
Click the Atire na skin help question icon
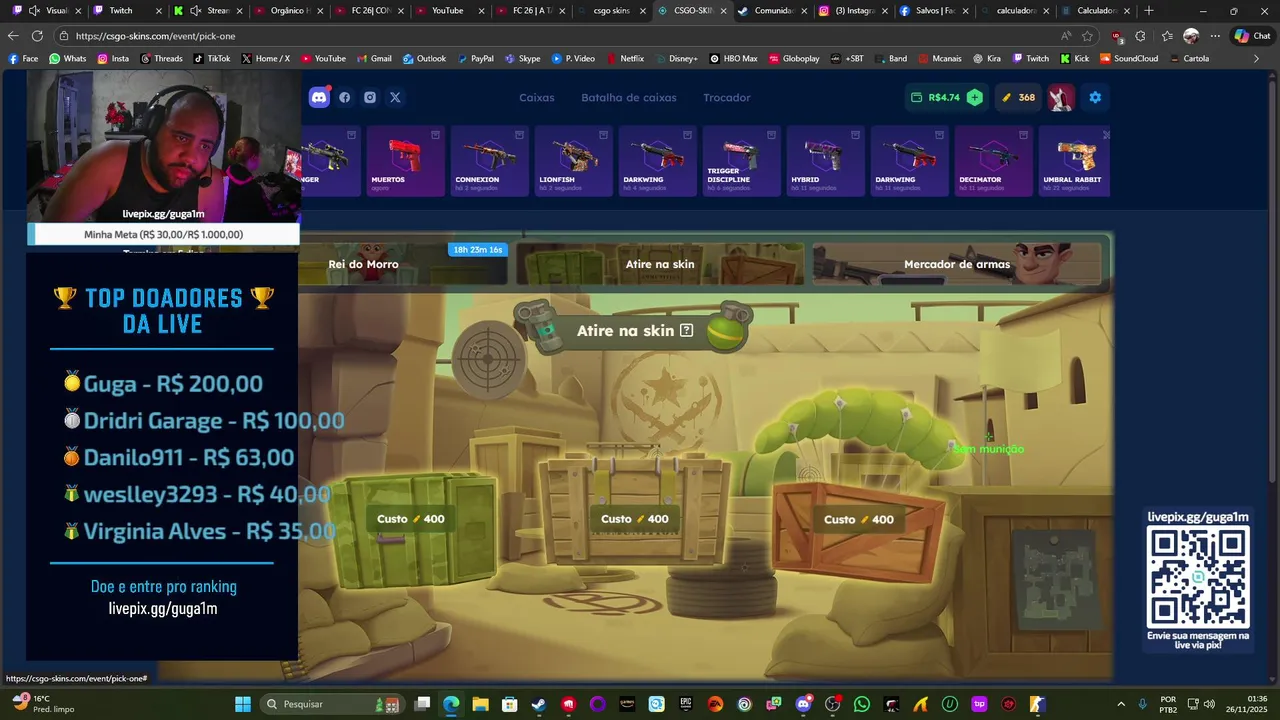686,330
